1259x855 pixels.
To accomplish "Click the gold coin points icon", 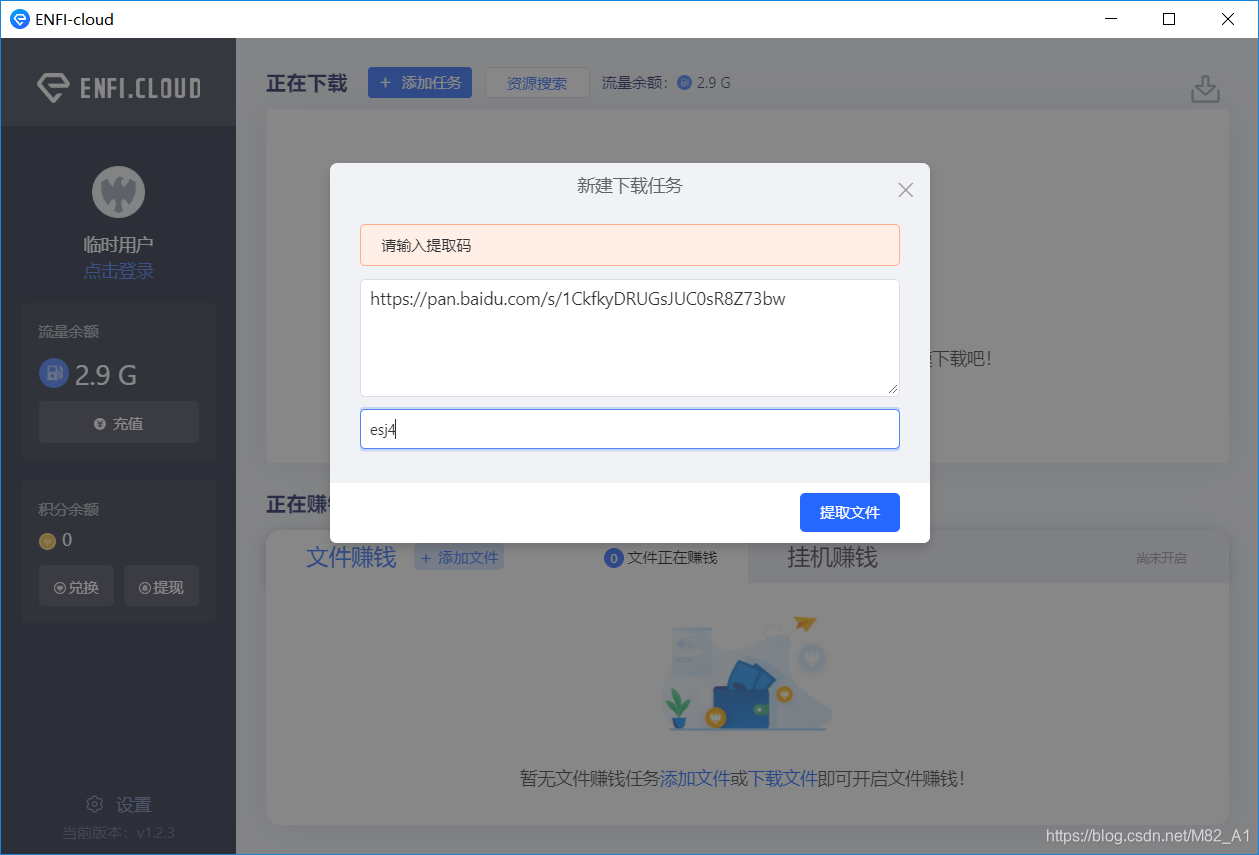I will (47, 541).
